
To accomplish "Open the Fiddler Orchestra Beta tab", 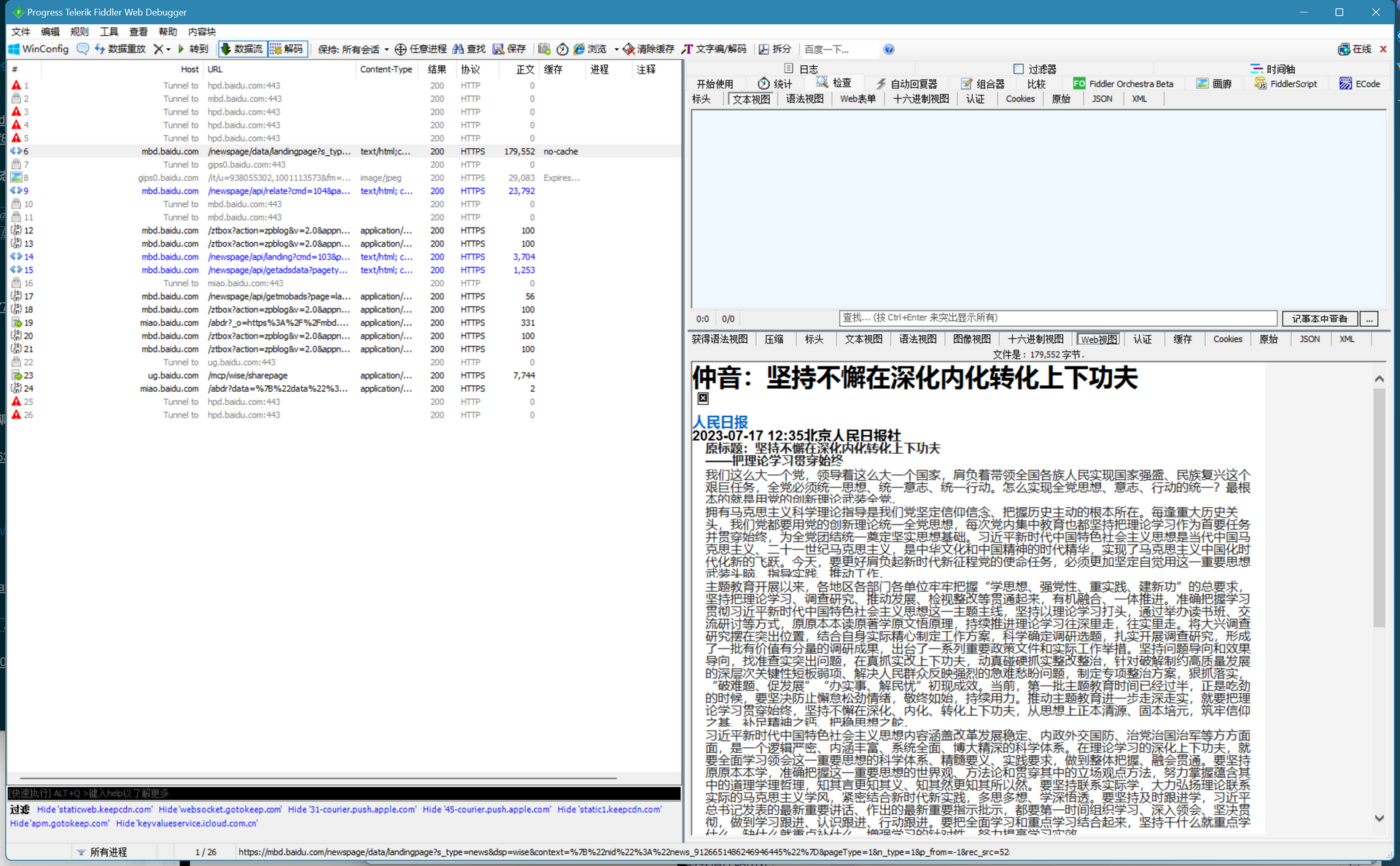I will [x=1123, y=83].
